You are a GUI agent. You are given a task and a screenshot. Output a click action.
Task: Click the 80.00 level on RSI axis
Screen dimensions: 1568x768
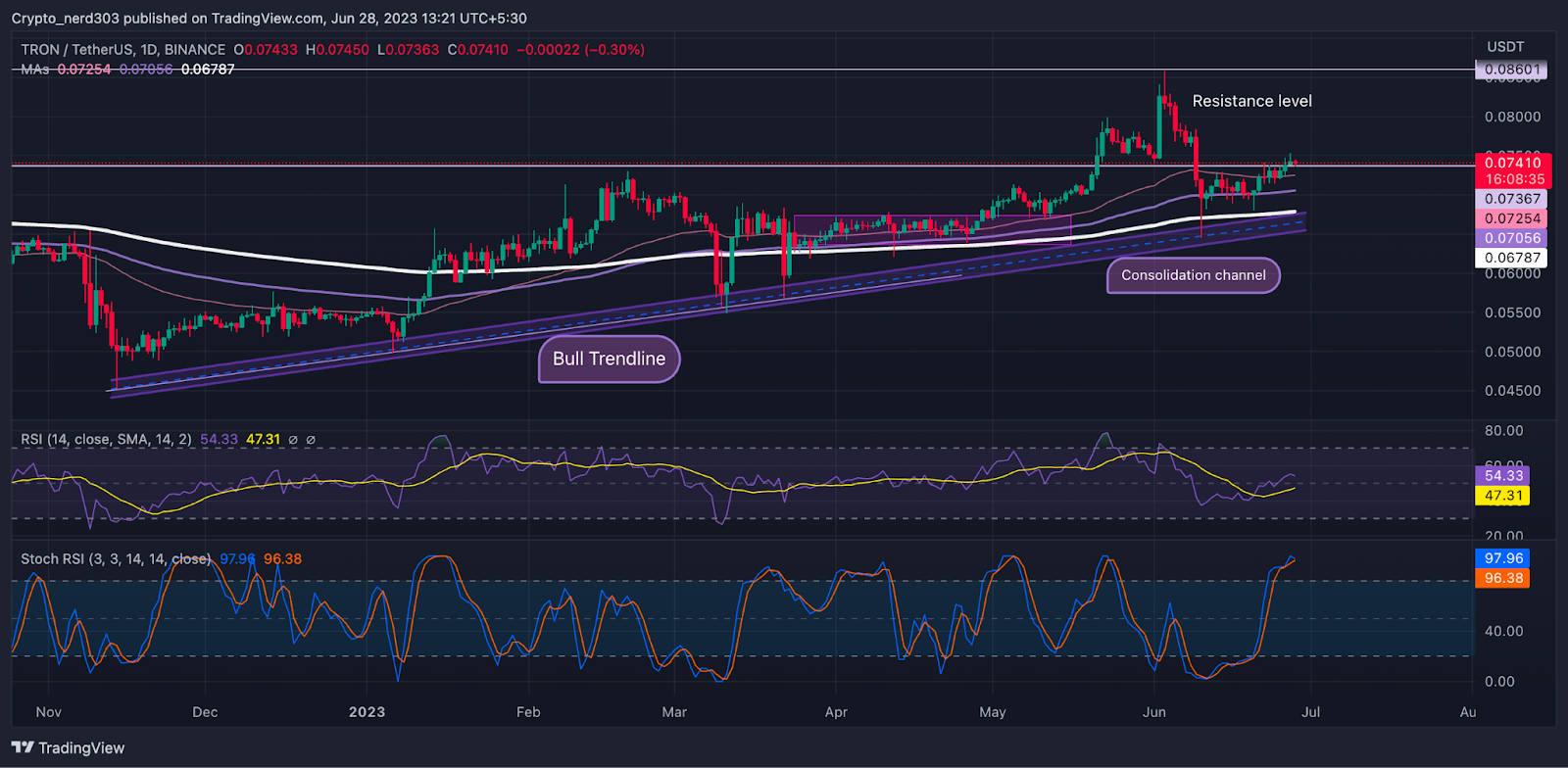point(1504,431)
